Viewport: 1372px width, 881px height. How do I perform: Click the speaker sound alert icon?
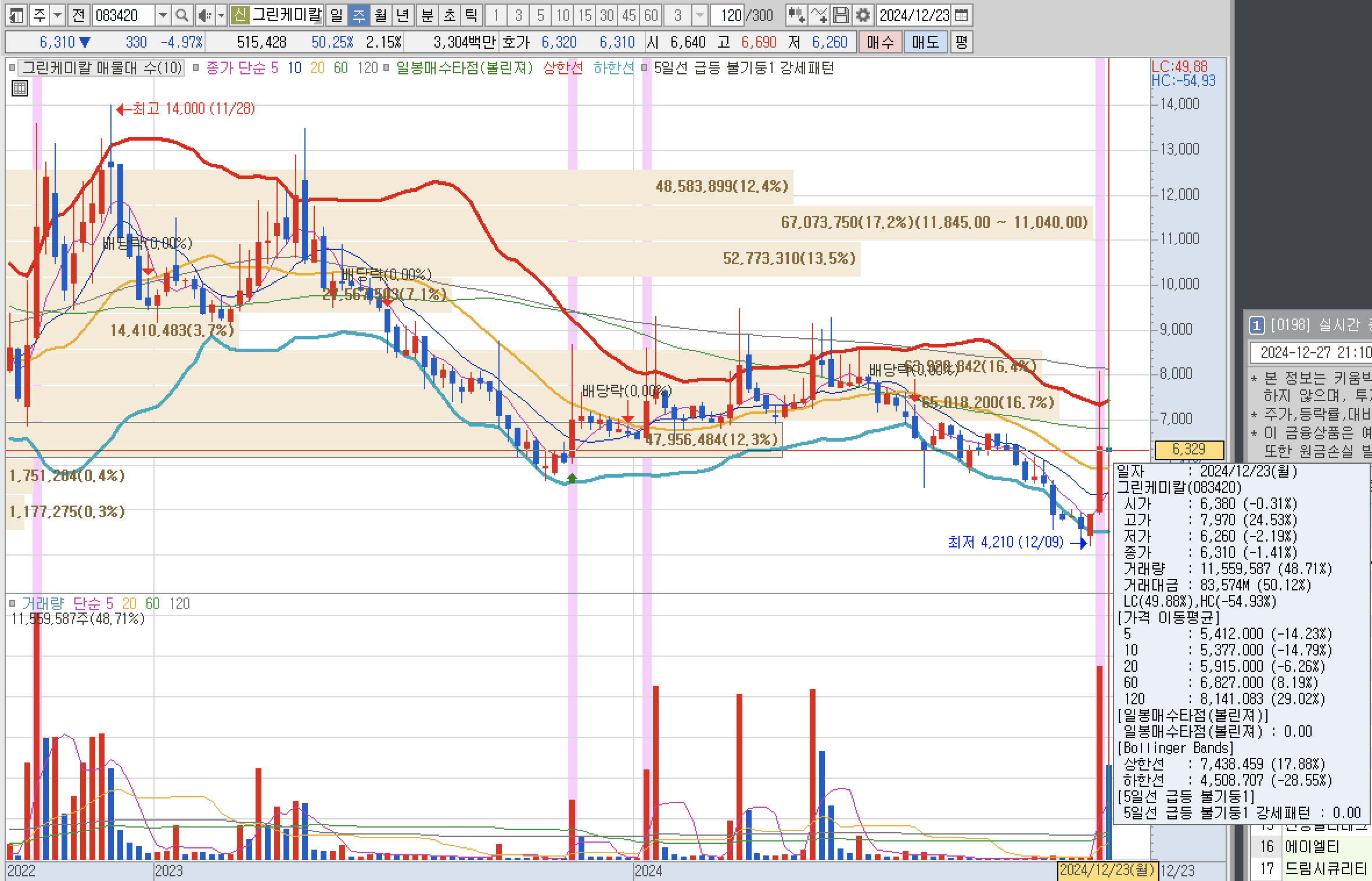[x=203, y=16]
